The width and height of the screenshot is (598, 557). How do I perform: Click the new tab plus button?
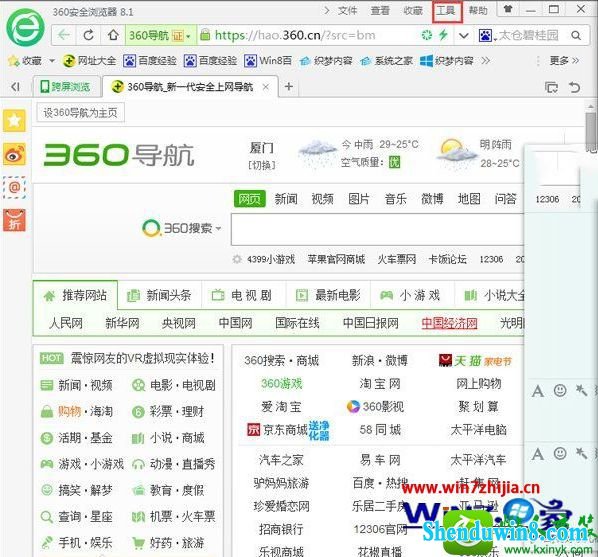point(289,87)
